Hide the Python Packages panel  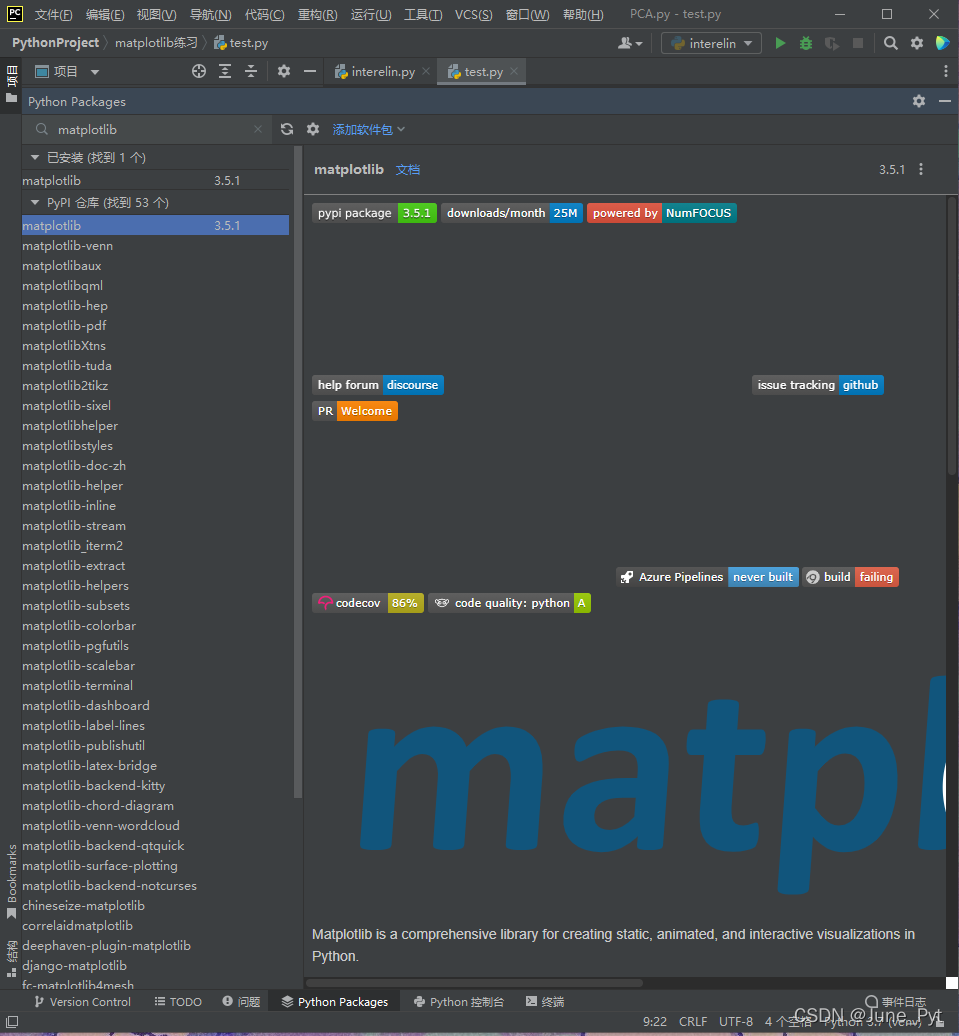pos(944,101)
